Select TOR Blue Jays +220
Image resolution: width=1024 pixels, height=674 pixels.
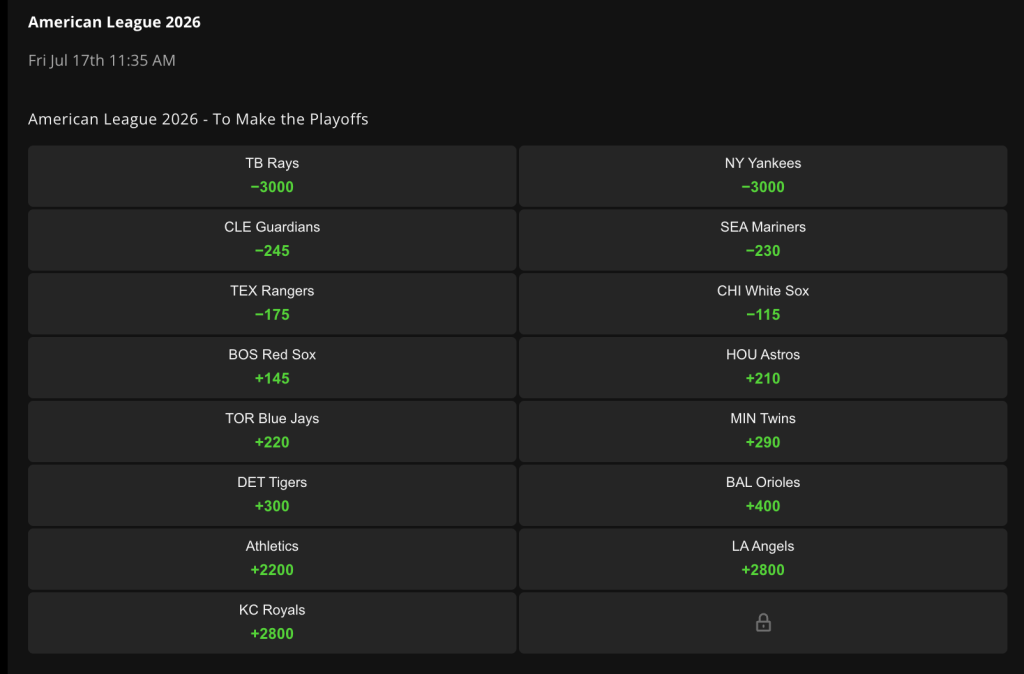click(x=272, y=432)
